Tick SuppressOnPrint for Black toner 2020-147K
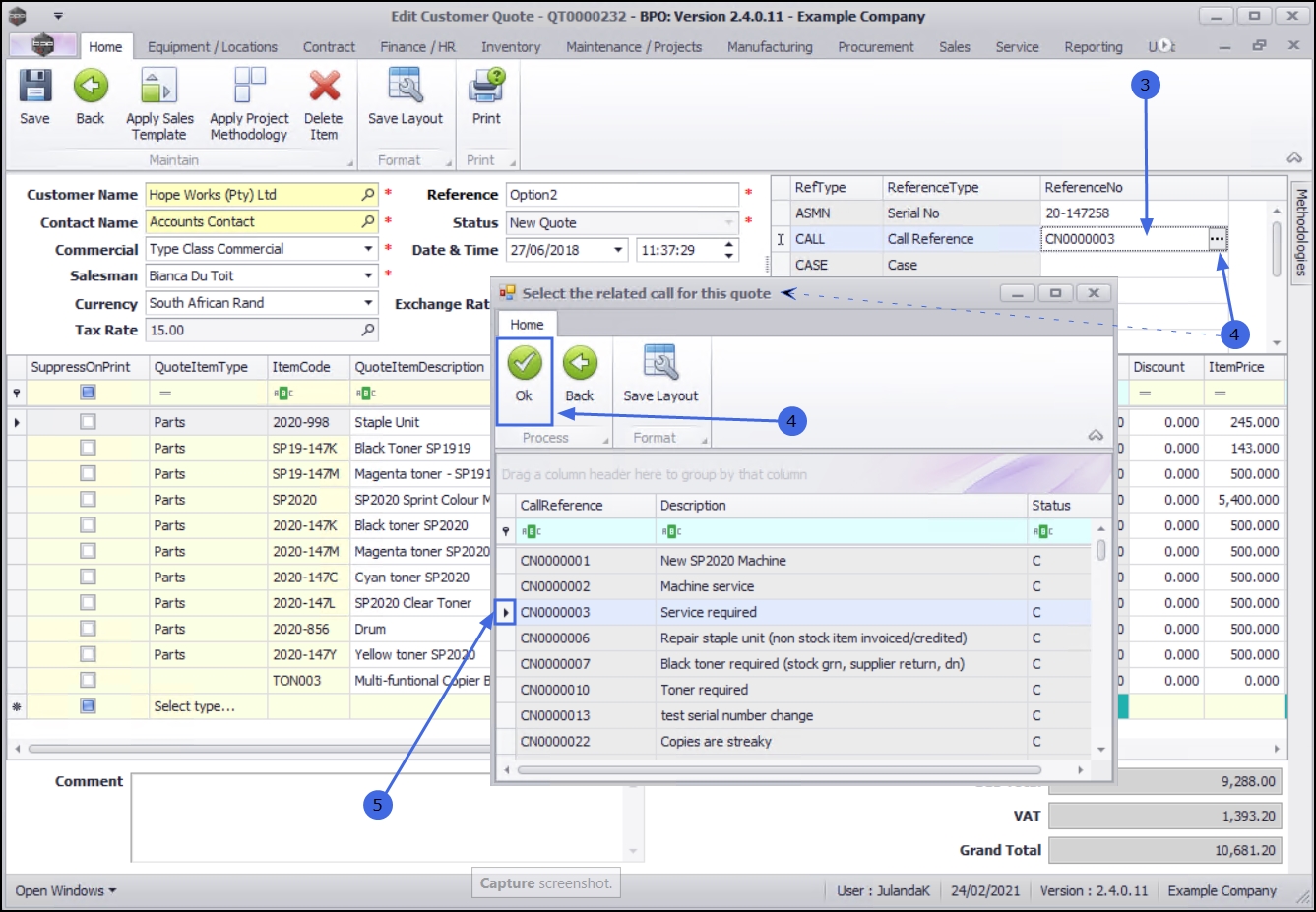Screen dimensions: 1316x912 pyautogui.click(x=88, y=525)
